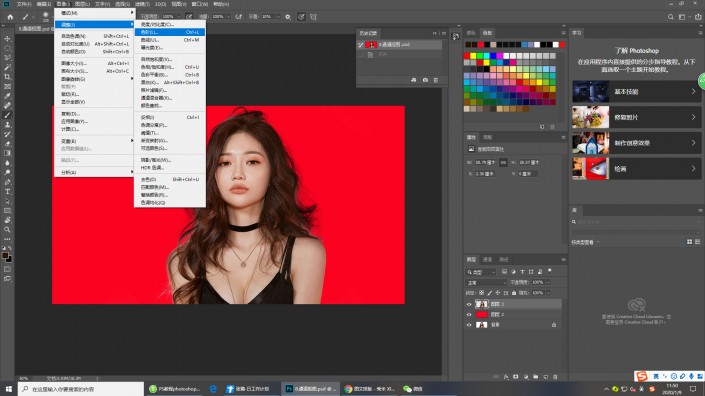Expand 基本技能 tutorial chevron in Learn panel
The image size is (705, 396).
(693, 92)
